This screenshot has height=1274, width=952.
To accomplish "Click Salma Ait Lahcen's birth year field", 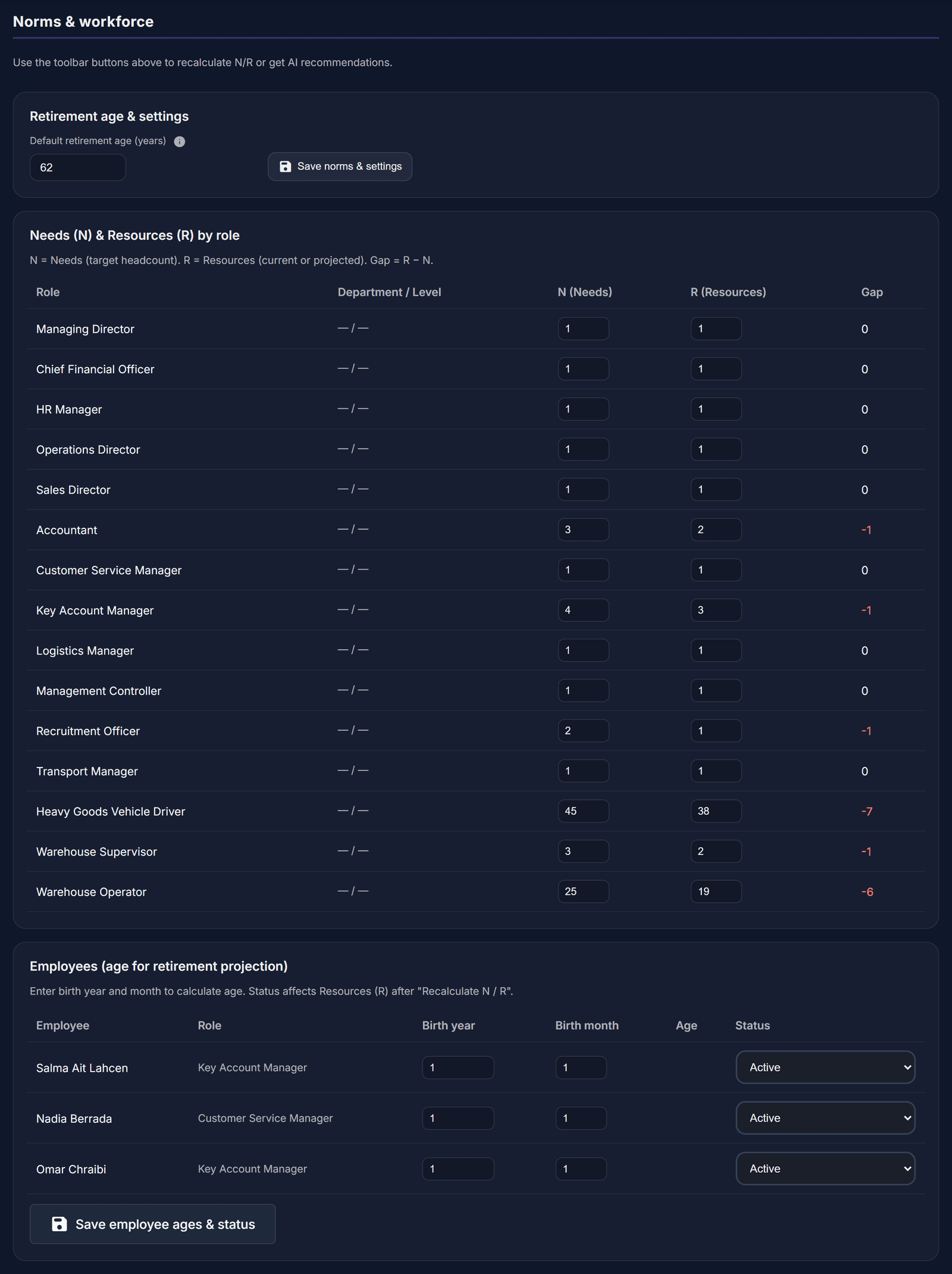I will [458, 1068].
